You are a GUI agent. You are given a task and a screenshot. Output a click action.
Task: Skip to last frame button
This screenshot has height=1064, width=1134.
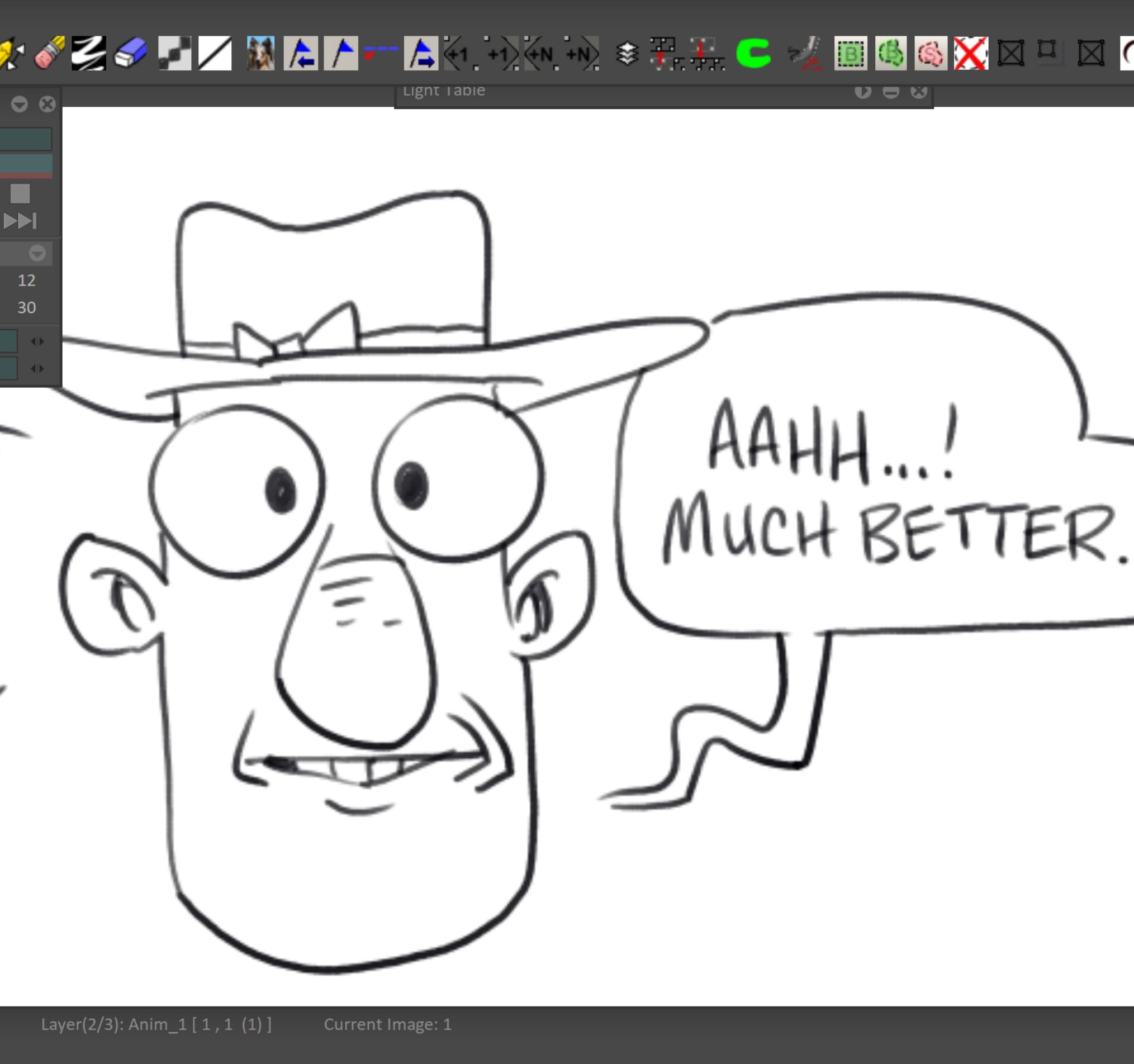[21, 221]
